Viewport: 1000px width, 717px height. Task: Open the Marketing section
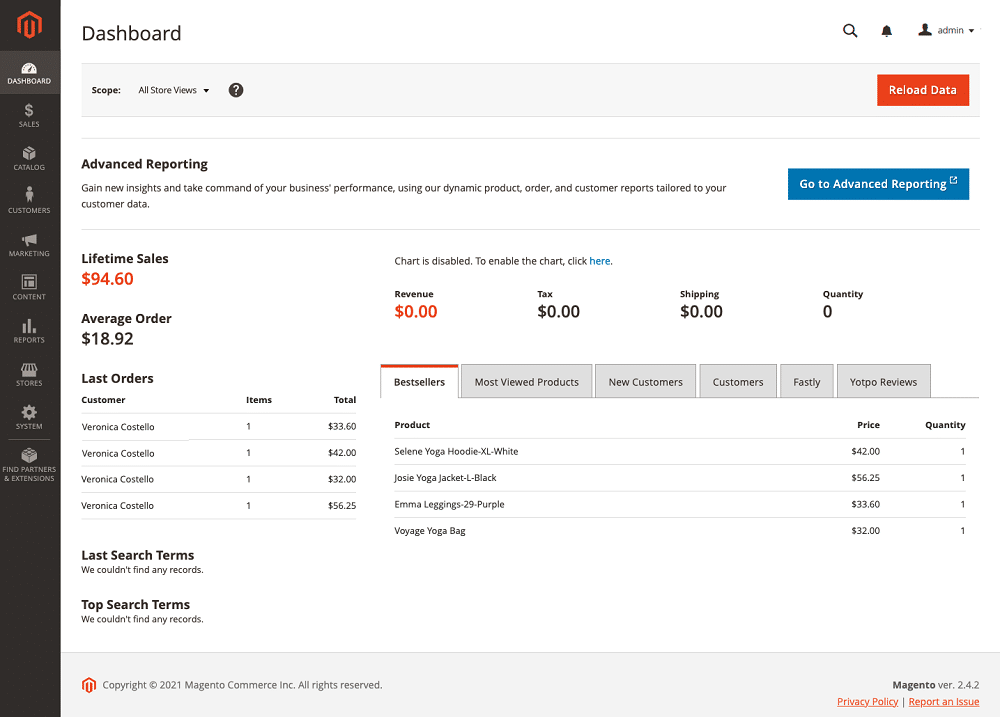(29, 245)
